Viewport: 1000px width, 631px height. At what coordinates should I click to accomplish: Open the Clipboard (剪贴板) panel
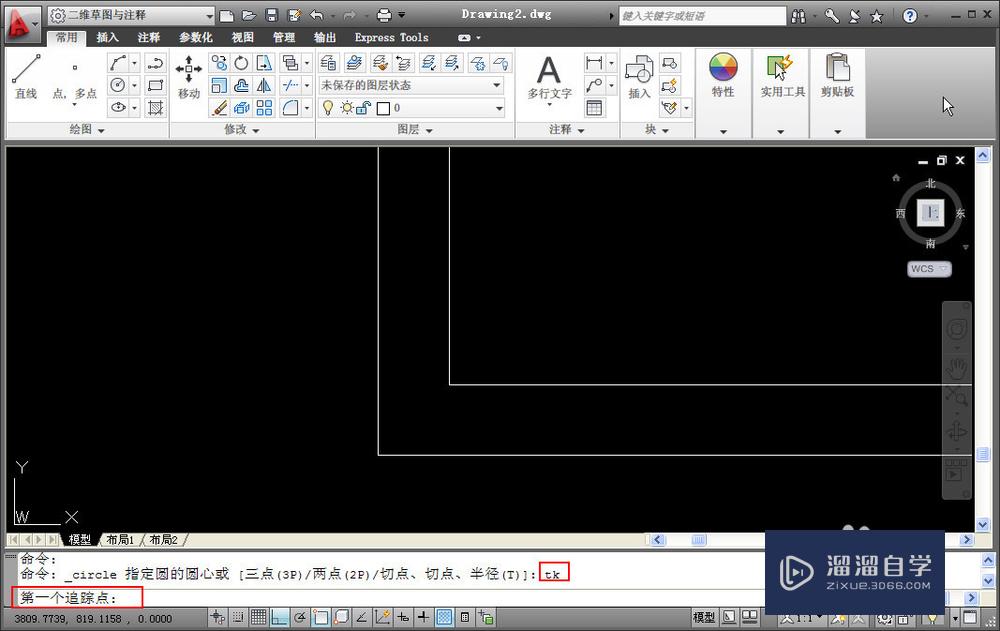(837, 75)
